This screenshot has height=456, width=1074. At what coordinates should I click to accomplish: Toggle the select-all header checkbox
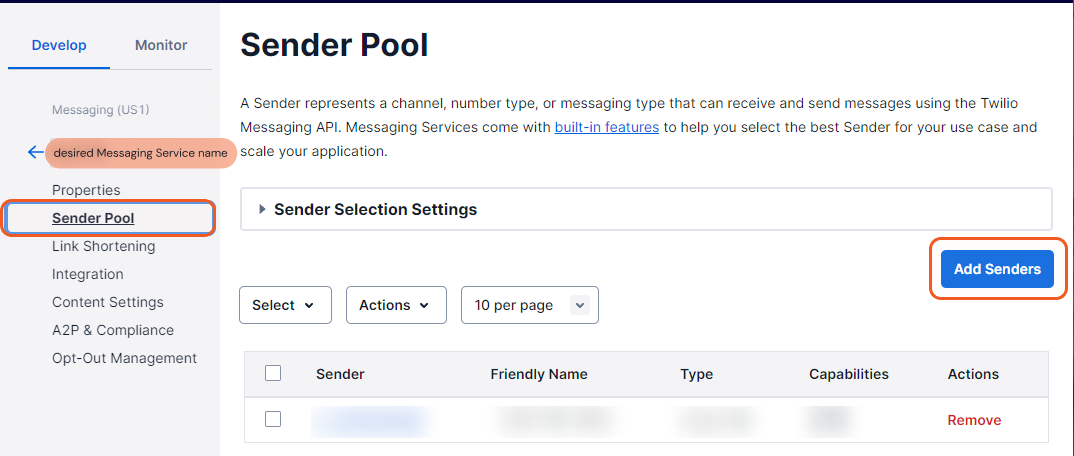273,373
